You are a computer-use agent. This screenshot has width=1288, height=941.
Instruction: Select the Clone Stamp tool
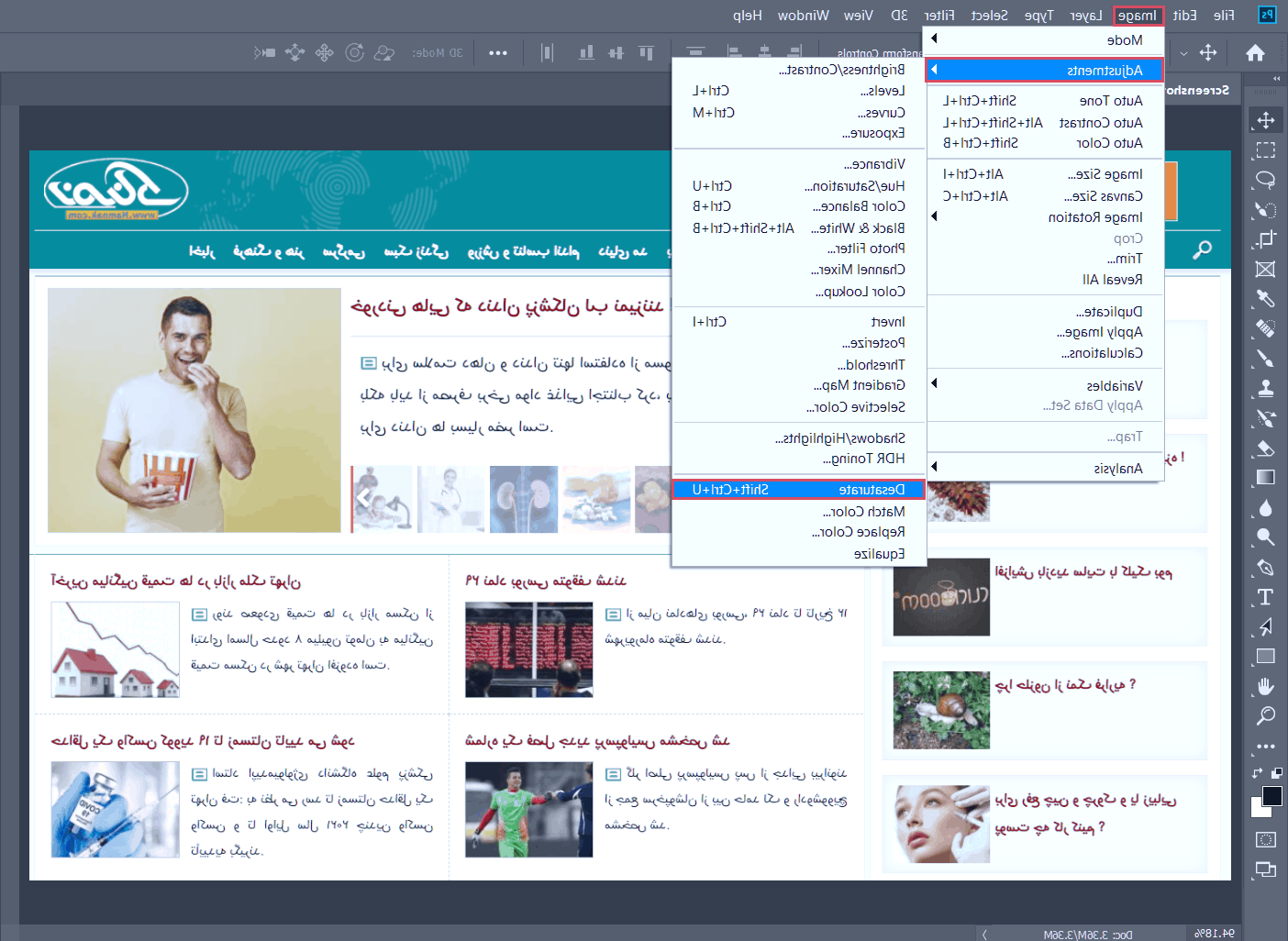[x=1265, y=388]
